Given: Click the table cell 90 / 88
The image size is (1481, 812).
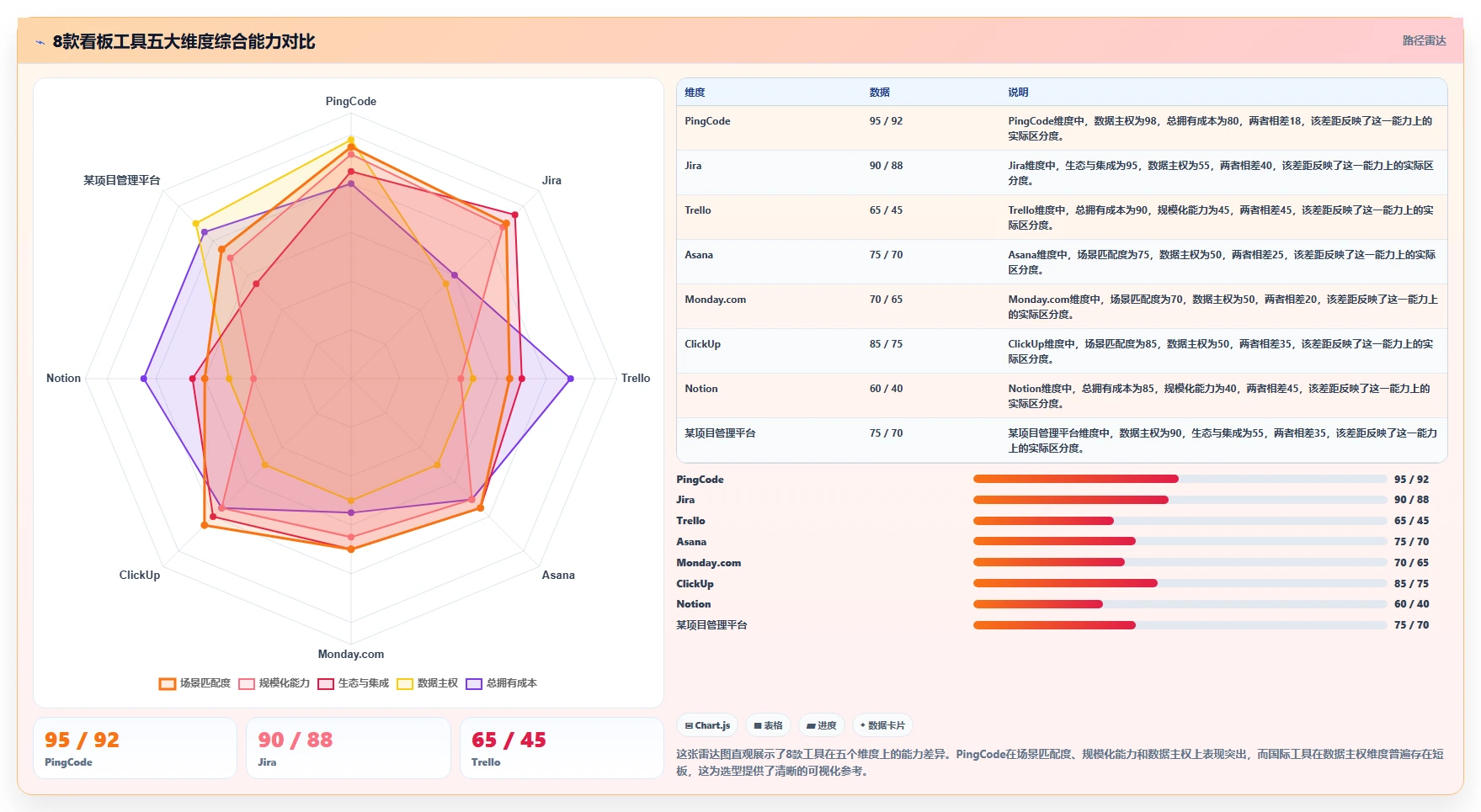Looking at the screenshot, I should click(886, 166).
